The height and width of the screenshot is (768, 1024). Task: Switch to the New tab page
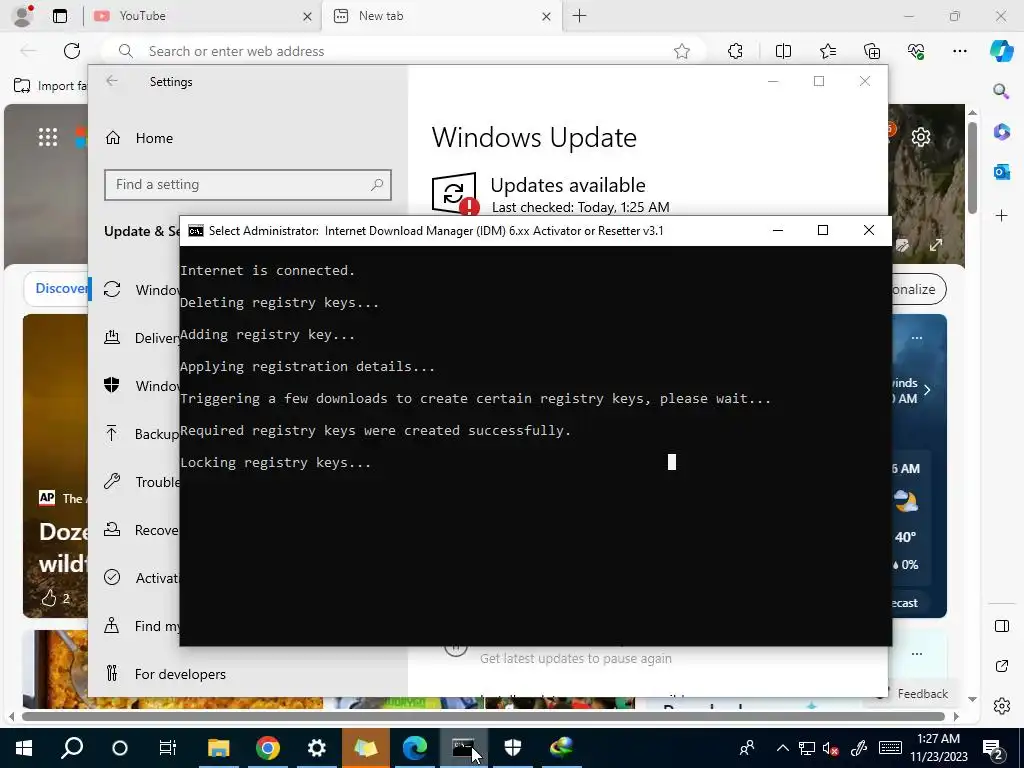click(x=440, y=16)
